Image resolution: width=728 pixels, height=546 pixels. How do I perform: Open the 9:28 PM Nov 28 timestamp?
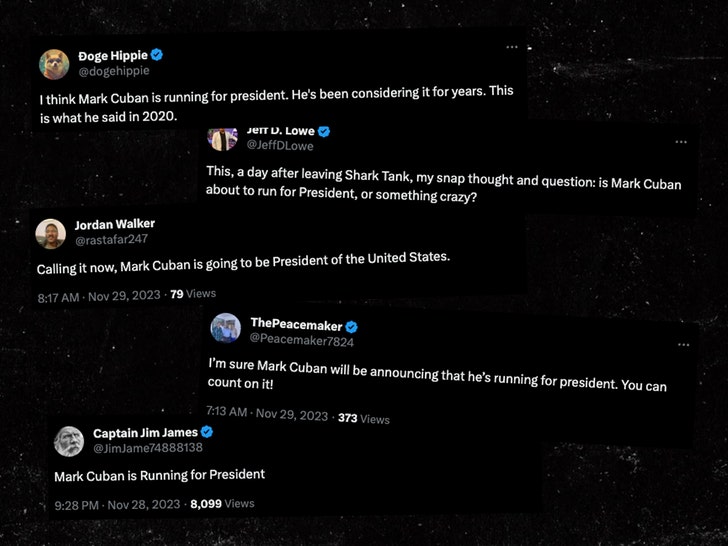tap(116, 504)
